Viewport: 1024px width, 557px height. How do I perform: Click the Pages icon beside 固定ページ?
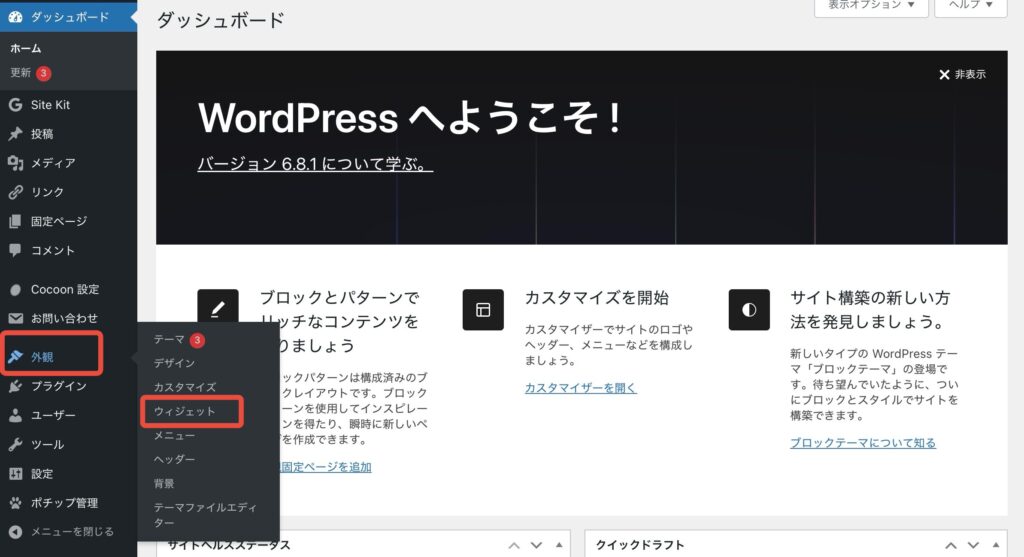click(x=15, y=221)
